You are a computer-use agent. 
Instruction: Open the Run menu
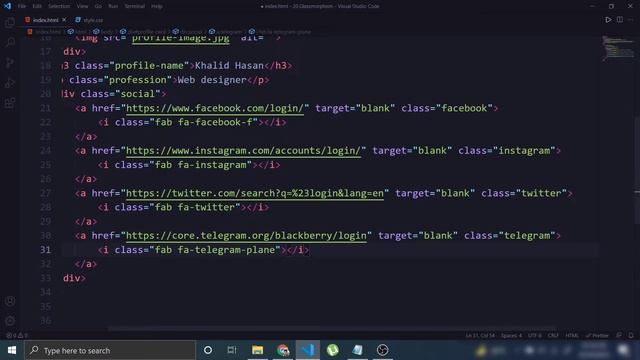113,6
